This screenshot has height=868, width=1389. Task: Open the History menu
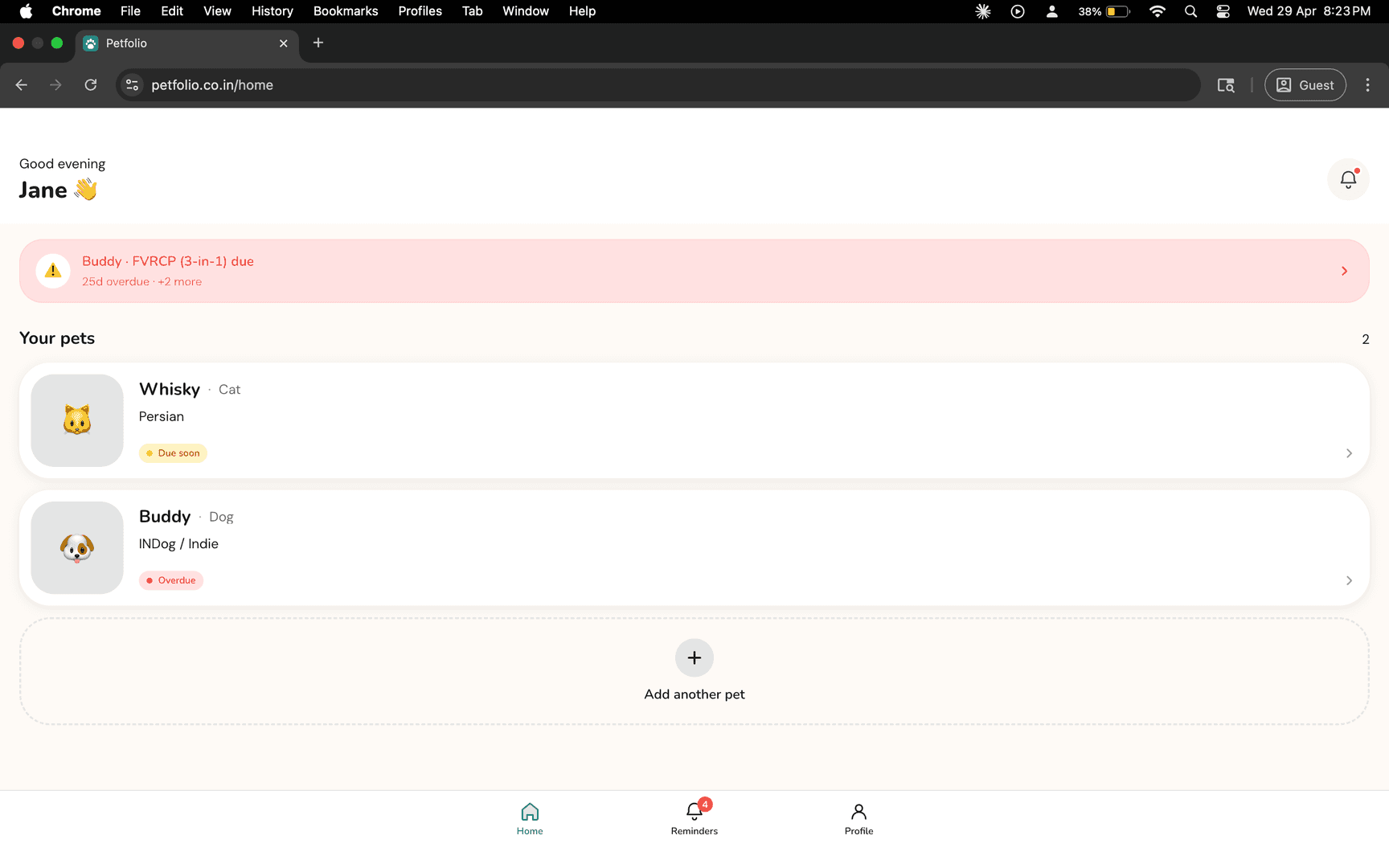pos(272,11)
